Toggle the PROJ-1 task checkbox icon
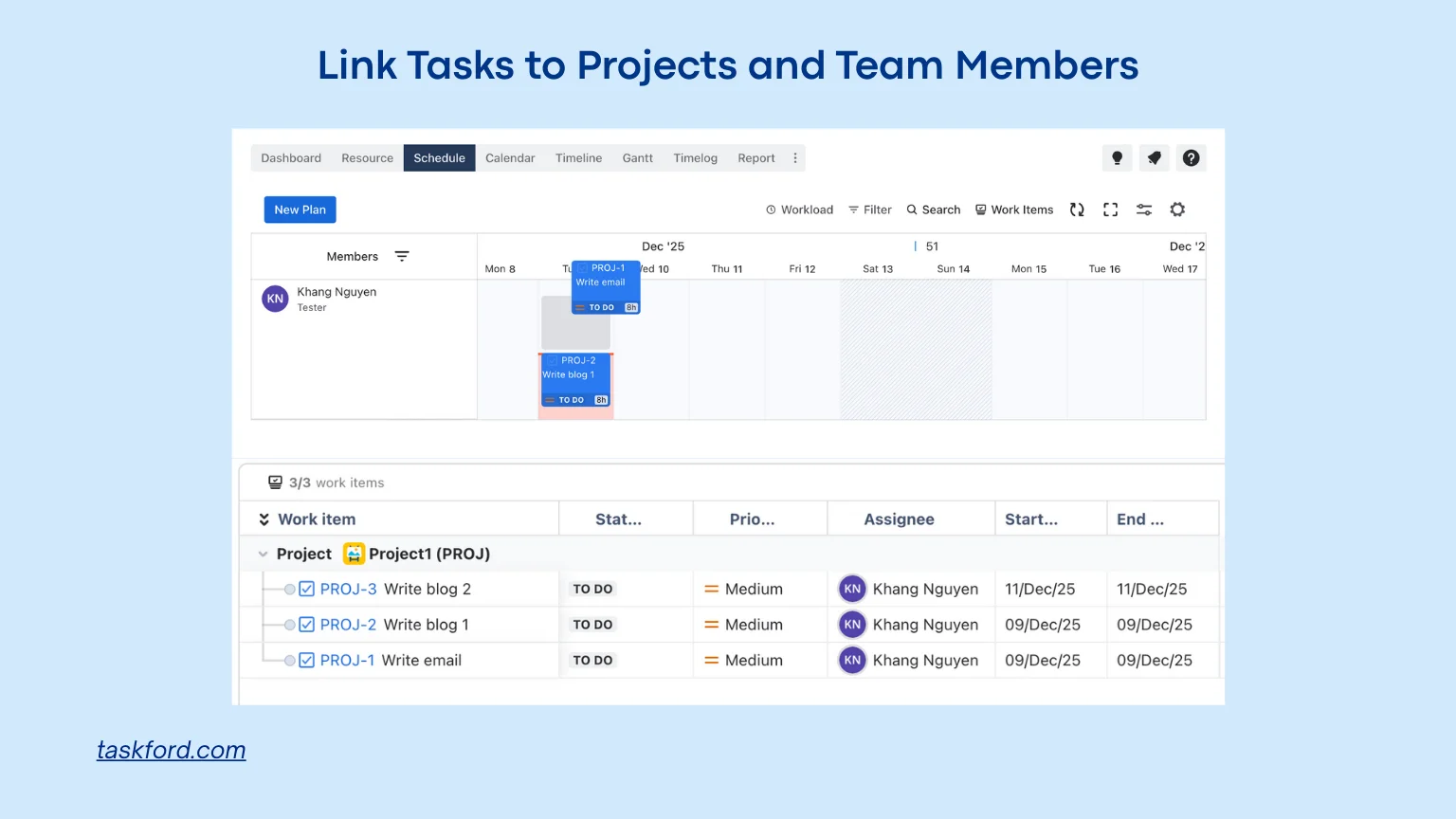The width and height of the screenshot is (1456, 819). click(307, 661)
